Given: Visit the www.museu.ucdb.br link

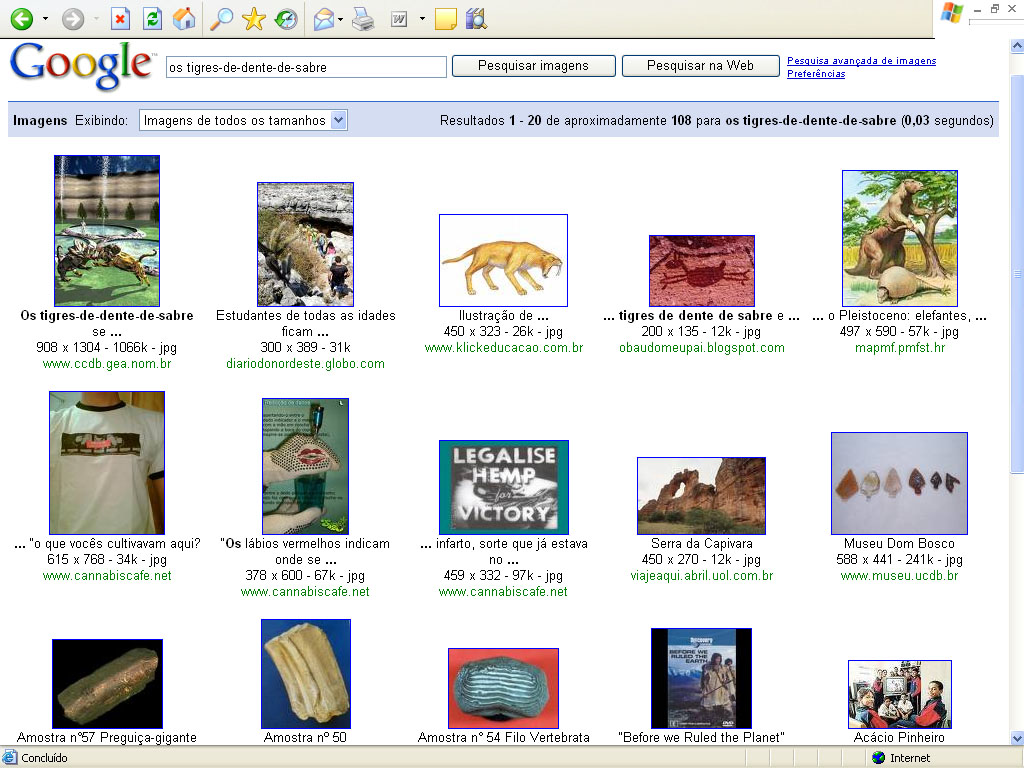Looking at the screenshot, I should pos(899,576).
